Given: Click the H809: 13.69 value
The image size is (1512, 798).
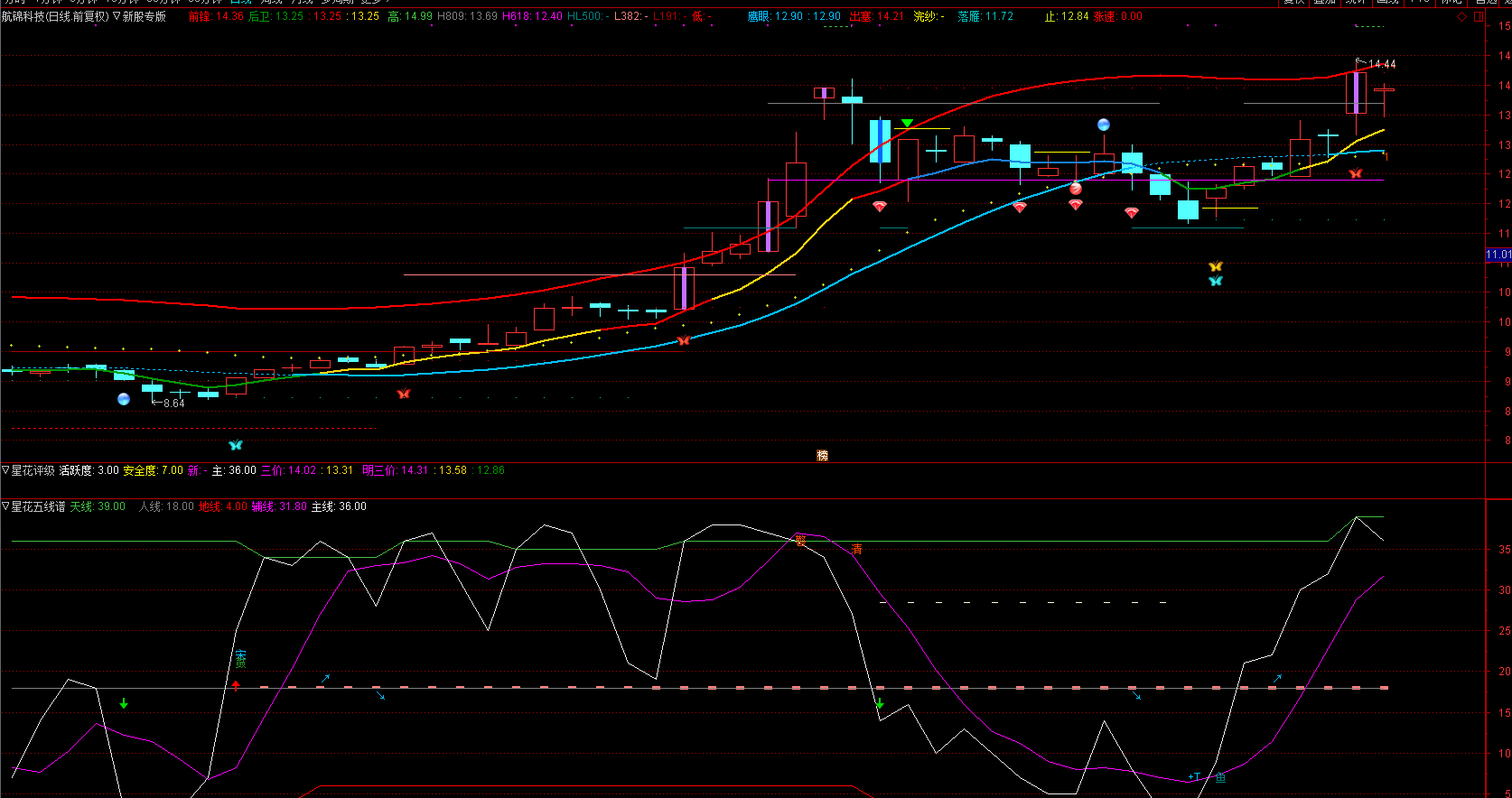Looking at the screenshot, I should tap(468, 16).
